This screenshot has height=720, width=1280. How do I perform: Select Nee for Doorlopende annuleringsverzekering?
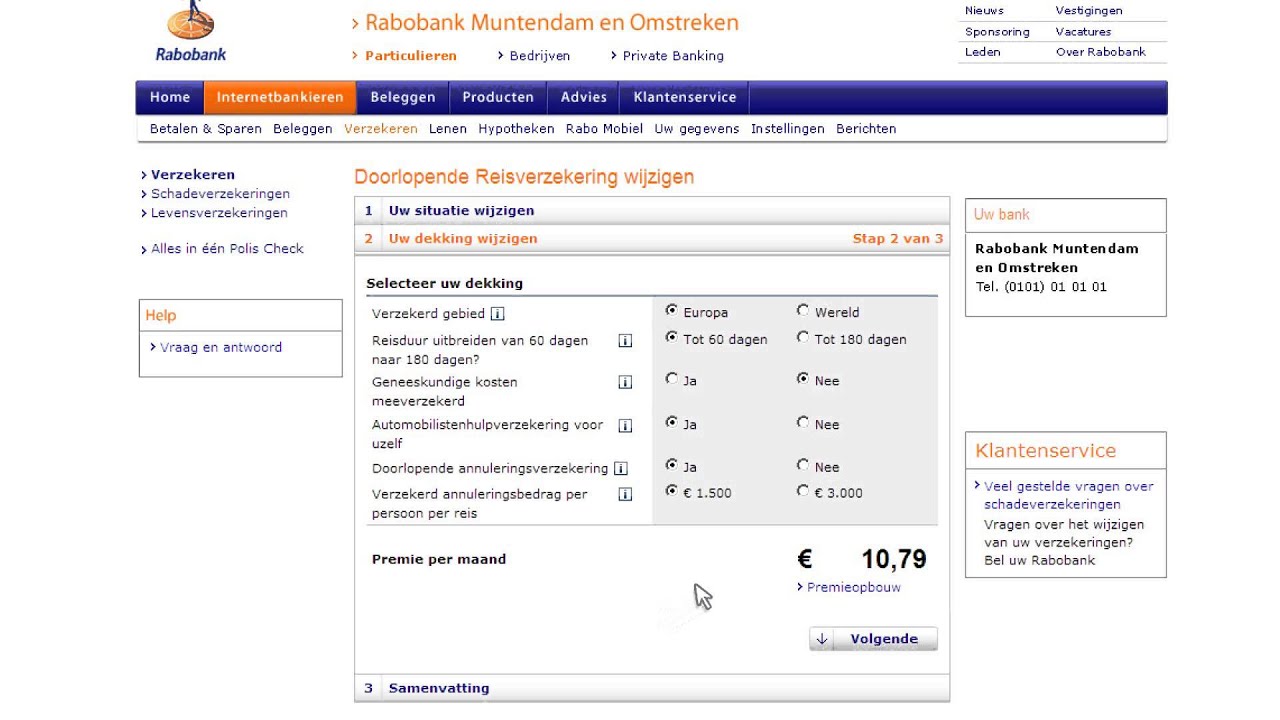pyautogui.click(x=802, y=465)
